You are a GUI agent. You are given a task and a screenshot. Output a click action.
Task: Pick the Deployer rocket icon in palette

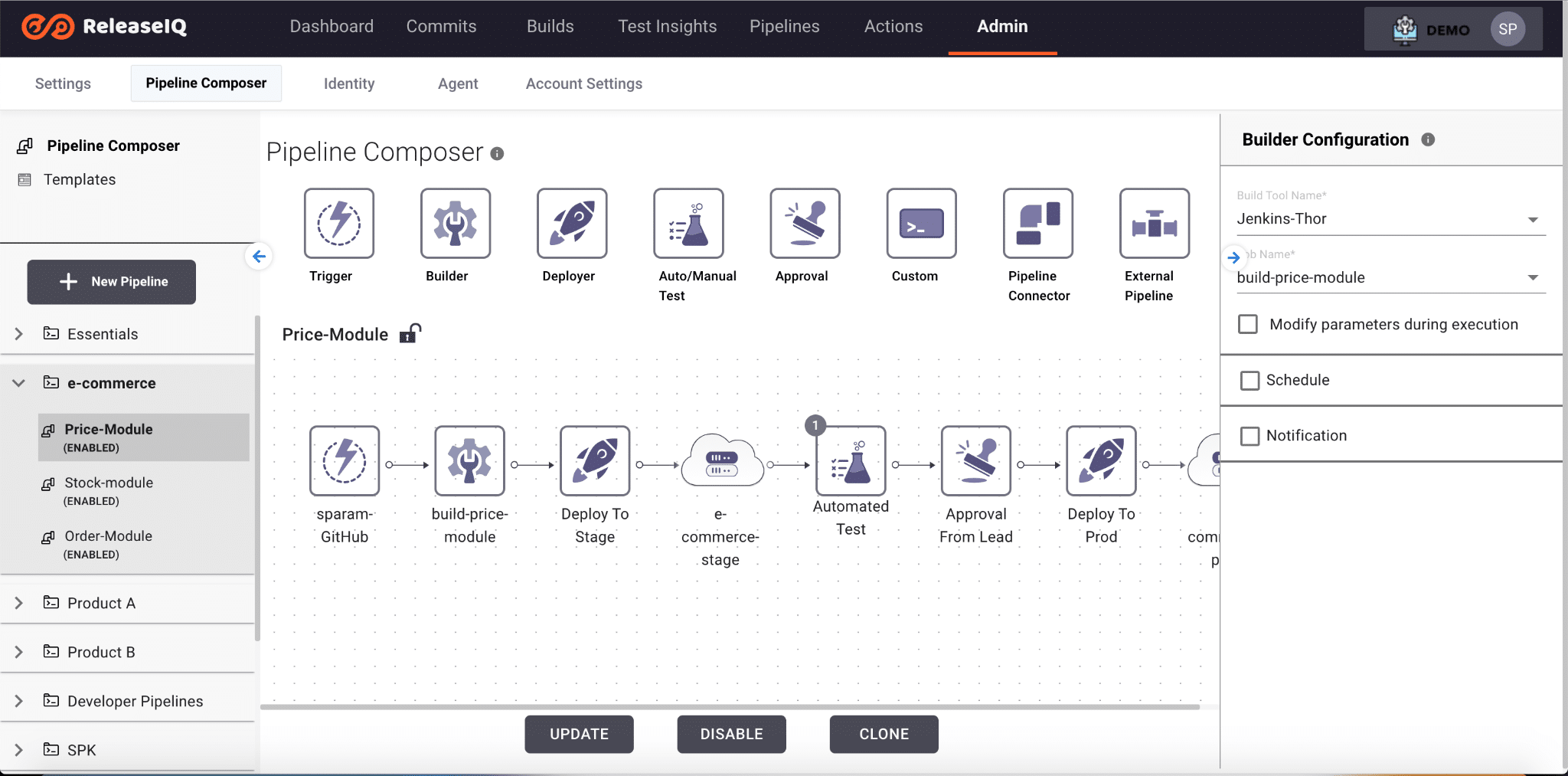(x=572, y=223)
